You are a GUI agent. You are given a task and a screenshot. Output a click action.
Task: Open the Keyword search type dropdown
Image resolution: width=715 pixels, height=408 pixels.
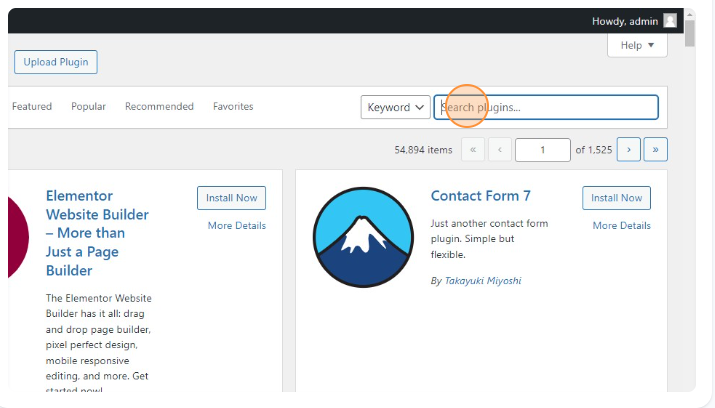pyautogui.click(x=395, y=107)
